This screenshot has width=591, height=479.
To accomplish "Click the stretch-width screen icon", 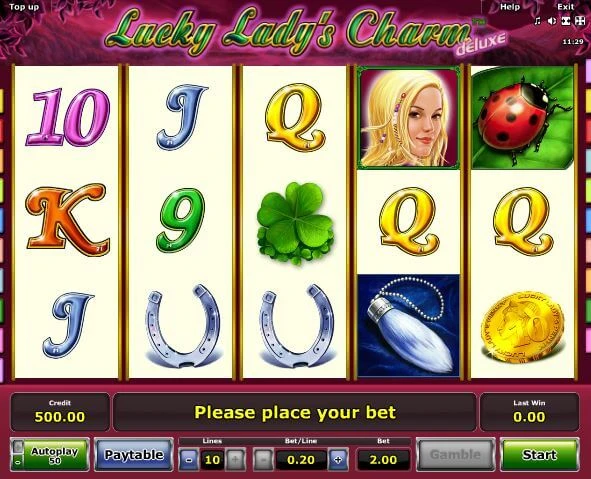I will tap(565, 21).
